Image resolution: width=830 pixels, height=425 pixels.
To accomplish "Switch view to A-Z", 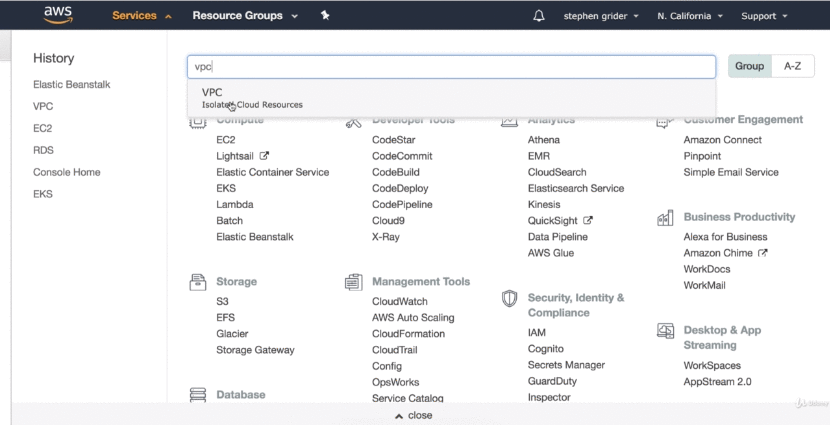I will pyautogui.click(x=792, y=66).
